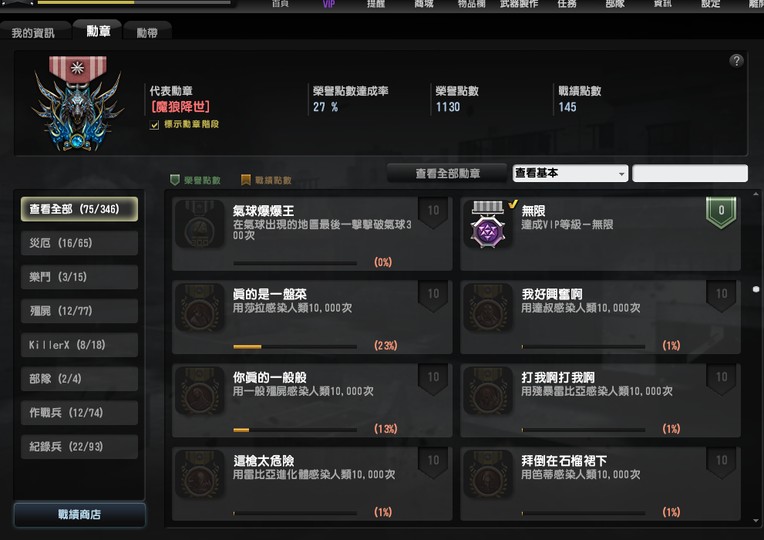Click the 我好興奮啊 medal icon
Screen dimensions: 764x540
tap(488, 307)
